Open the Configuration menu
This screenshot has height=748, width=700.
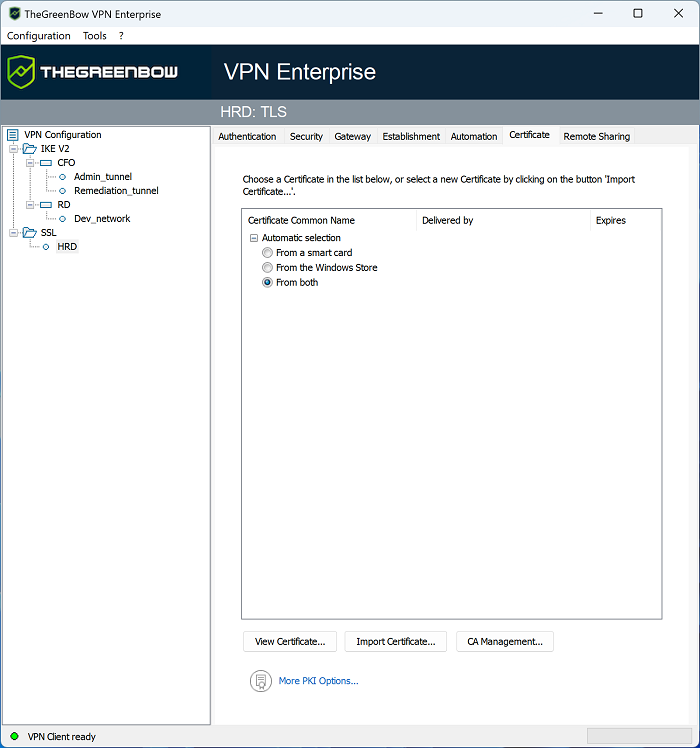point(39,36)
